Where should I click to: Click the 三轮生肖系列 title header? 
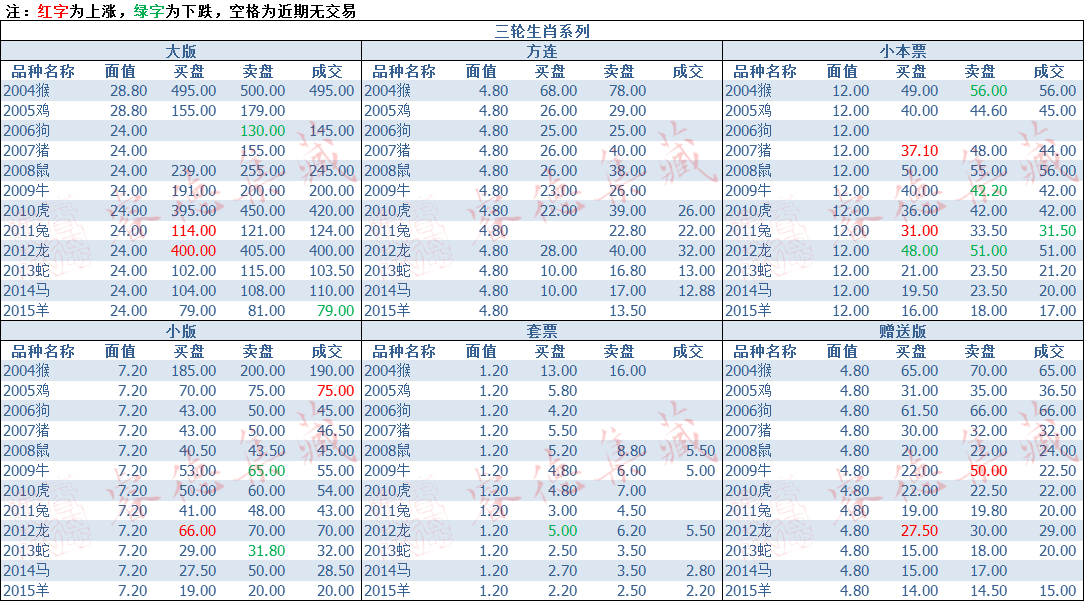pos(542,31)
